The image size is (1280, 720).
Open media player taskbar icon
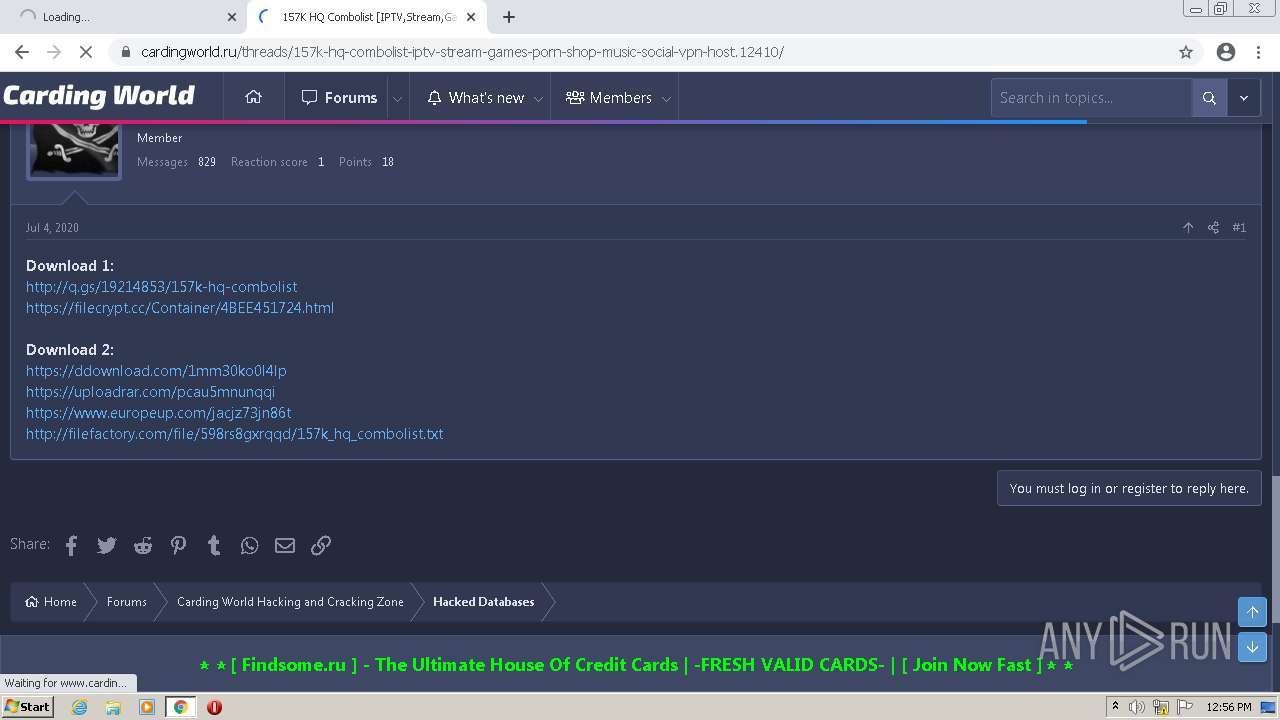[147, 707]
